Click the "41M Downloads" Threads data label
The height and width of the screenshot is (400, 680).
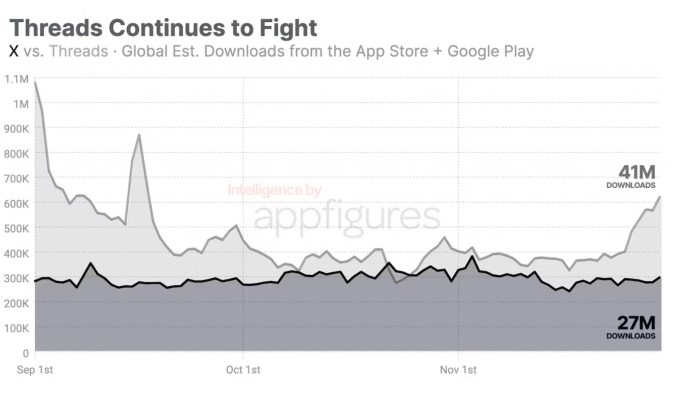(631, 177)
